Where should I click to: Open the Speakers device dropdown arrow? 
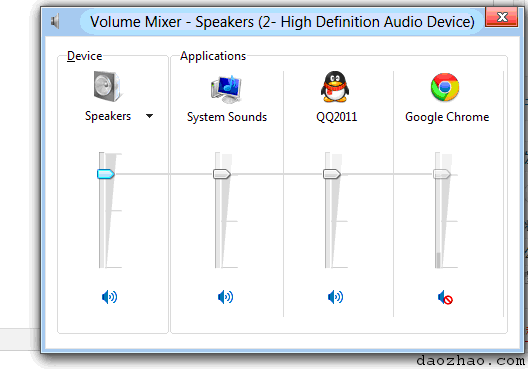(149, 116)
